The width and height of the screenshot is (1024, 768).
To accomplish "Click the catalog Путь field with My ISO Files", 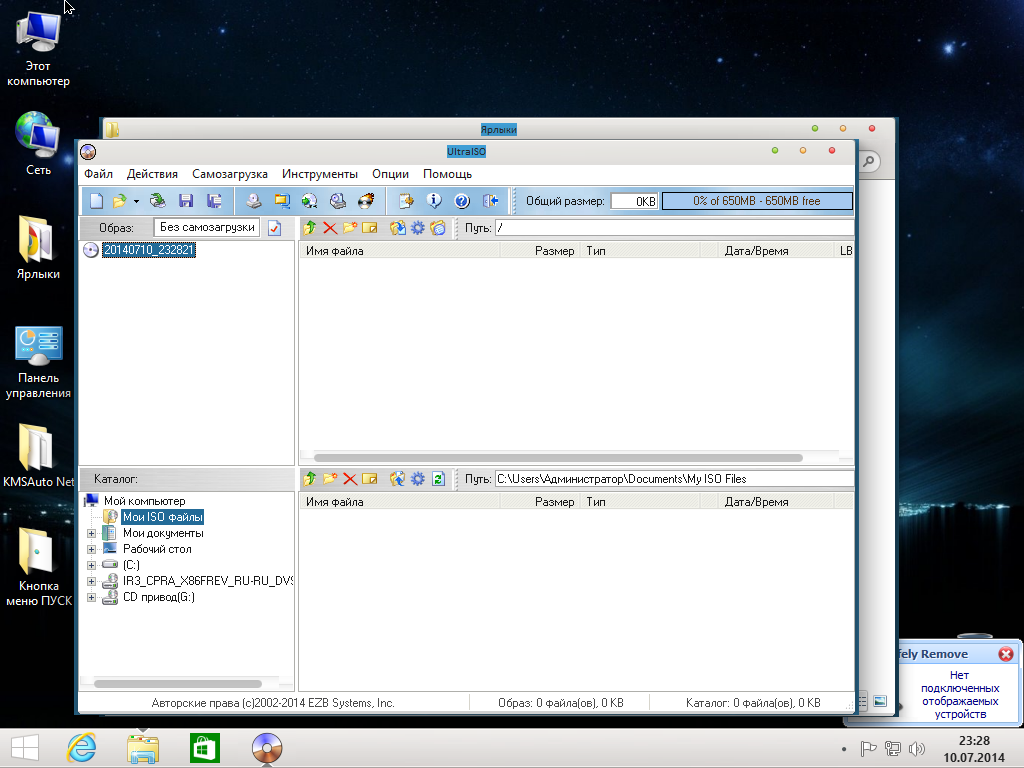I will coord(675,479).
